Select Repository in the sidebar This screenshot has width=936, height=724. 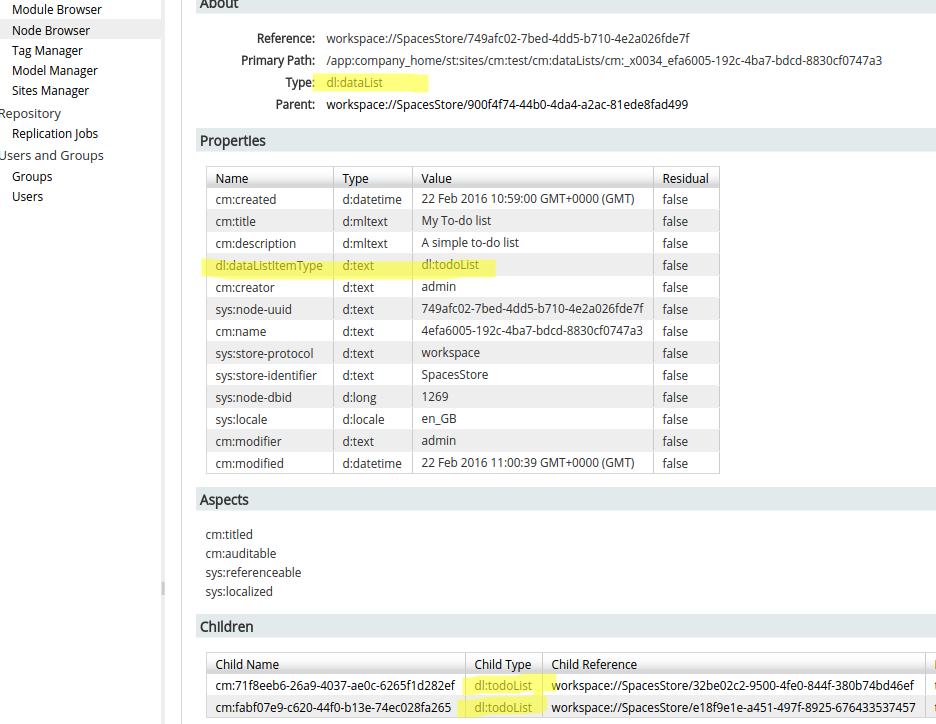30,113
